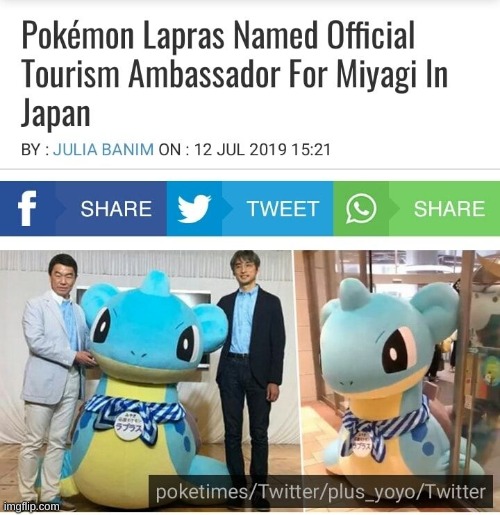Open right photo of Lapras plush
Screen dimensions: 500x515
pyautogui.click(x=397, y=381)
